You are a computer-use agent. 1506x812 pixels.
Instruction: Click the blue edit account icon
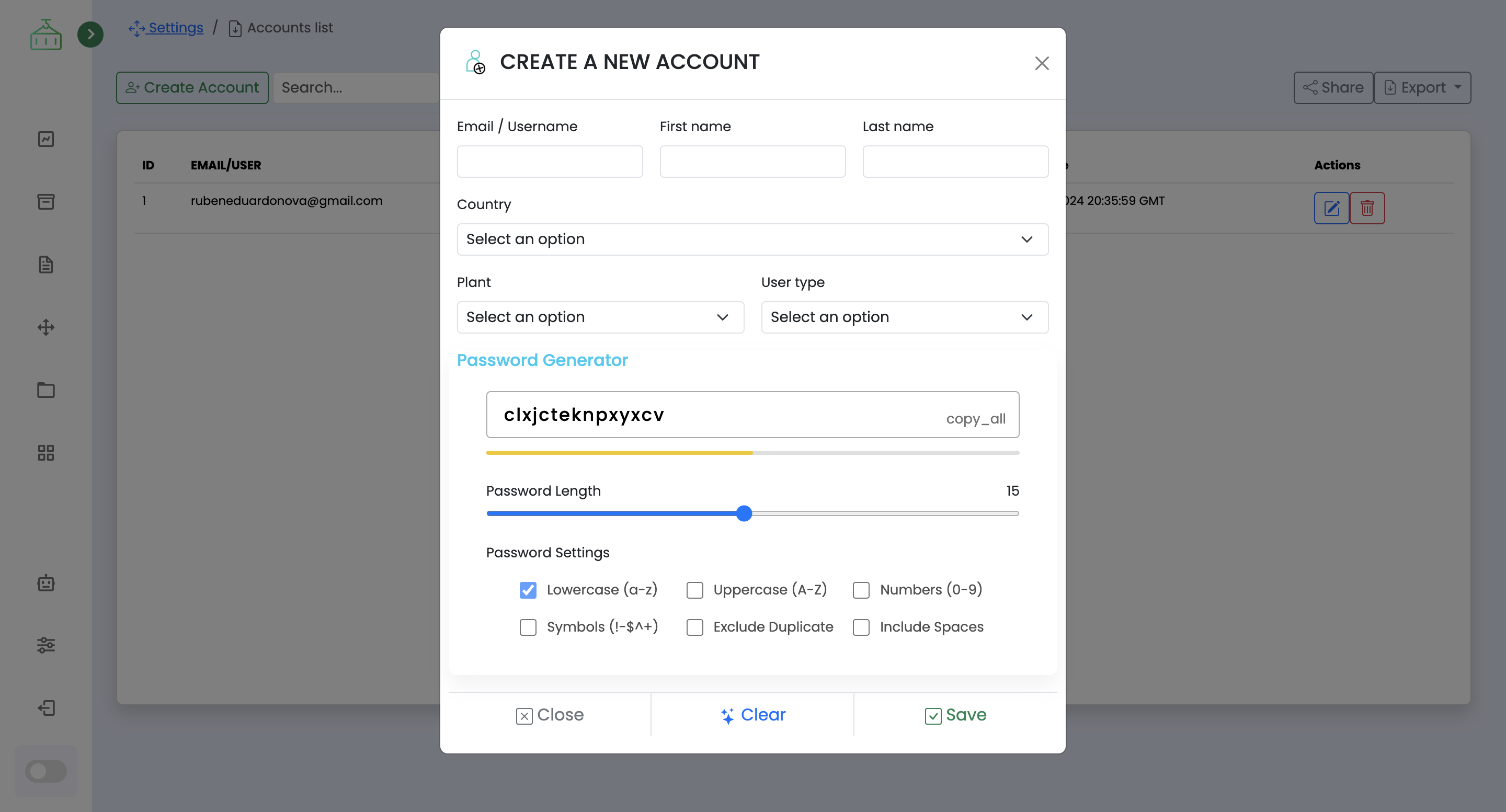coord(1331,208)
